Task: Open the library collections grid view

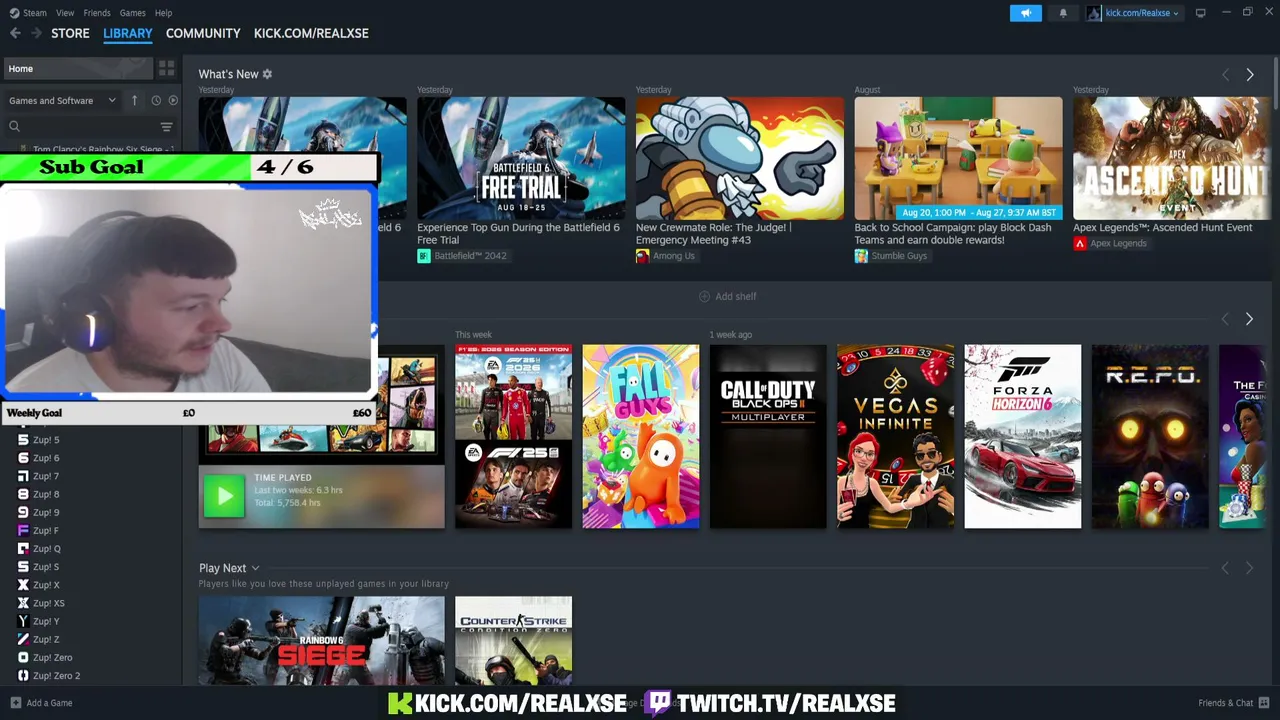Action: click(166, 69)
